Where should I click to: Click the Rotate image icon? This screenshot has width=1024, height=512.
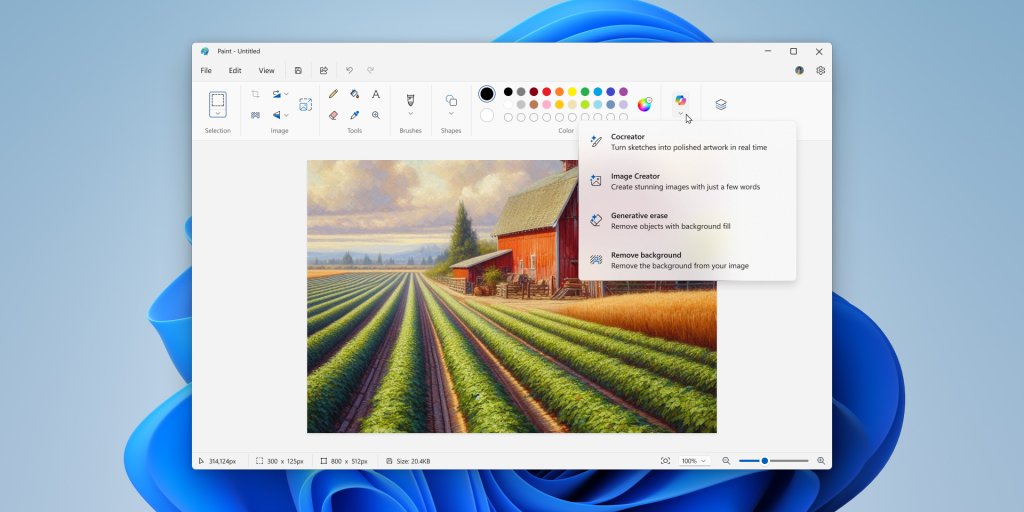click(x=276, y=94)
